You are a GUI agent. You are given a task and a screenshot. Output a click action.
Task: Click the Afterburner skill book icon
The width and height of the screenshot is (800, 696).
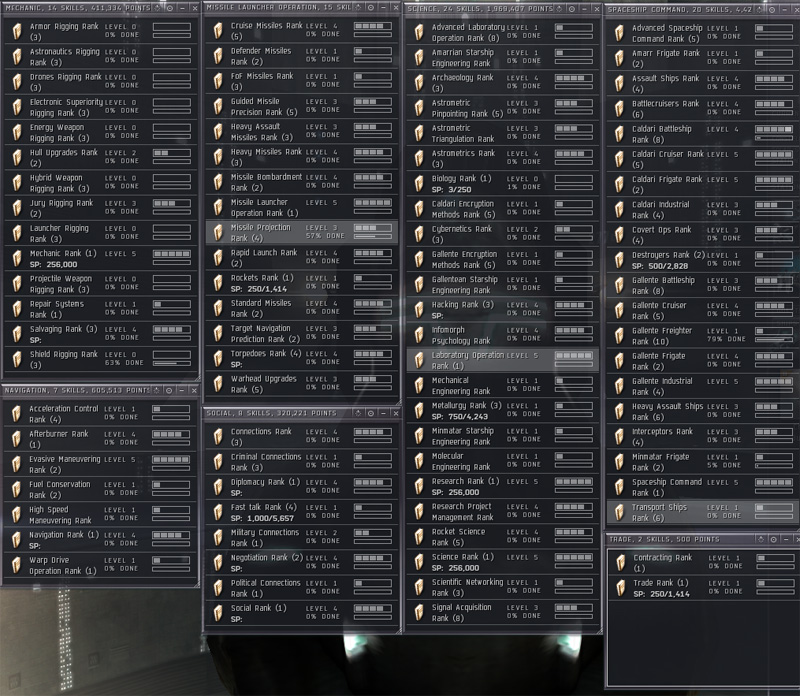17,439
